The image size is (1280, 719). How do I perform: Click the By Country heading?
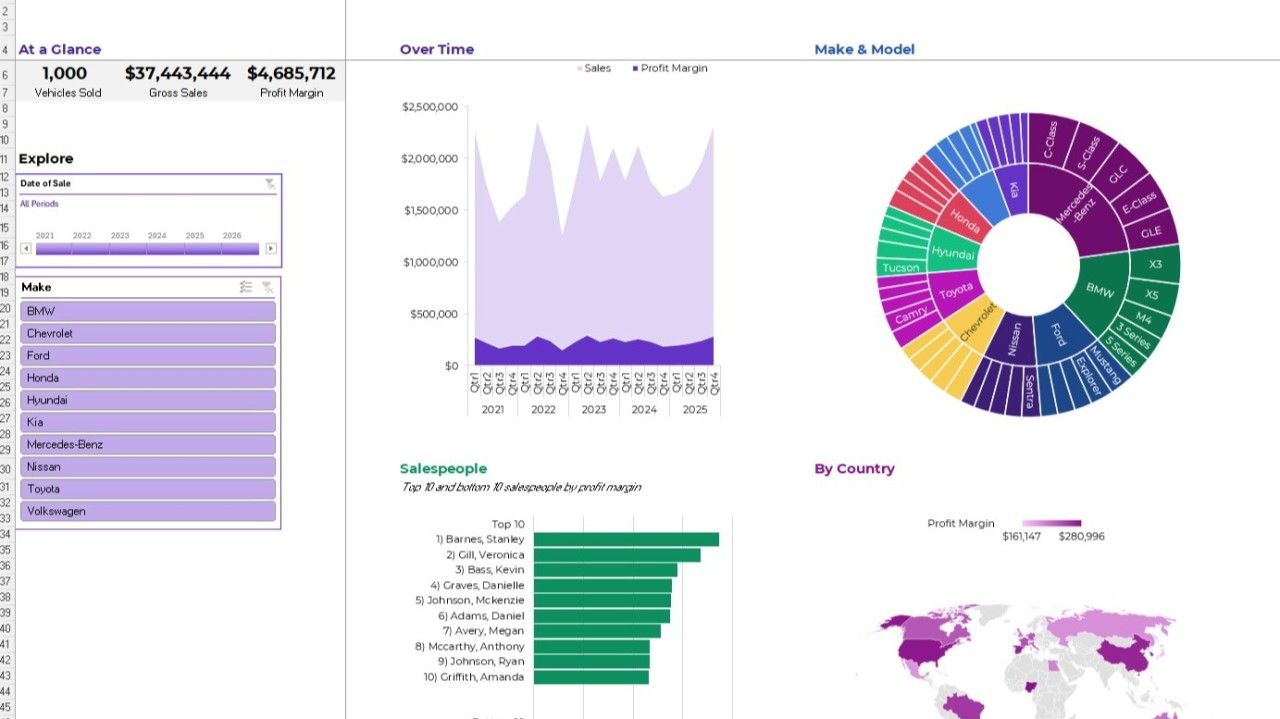coord(854,468)
